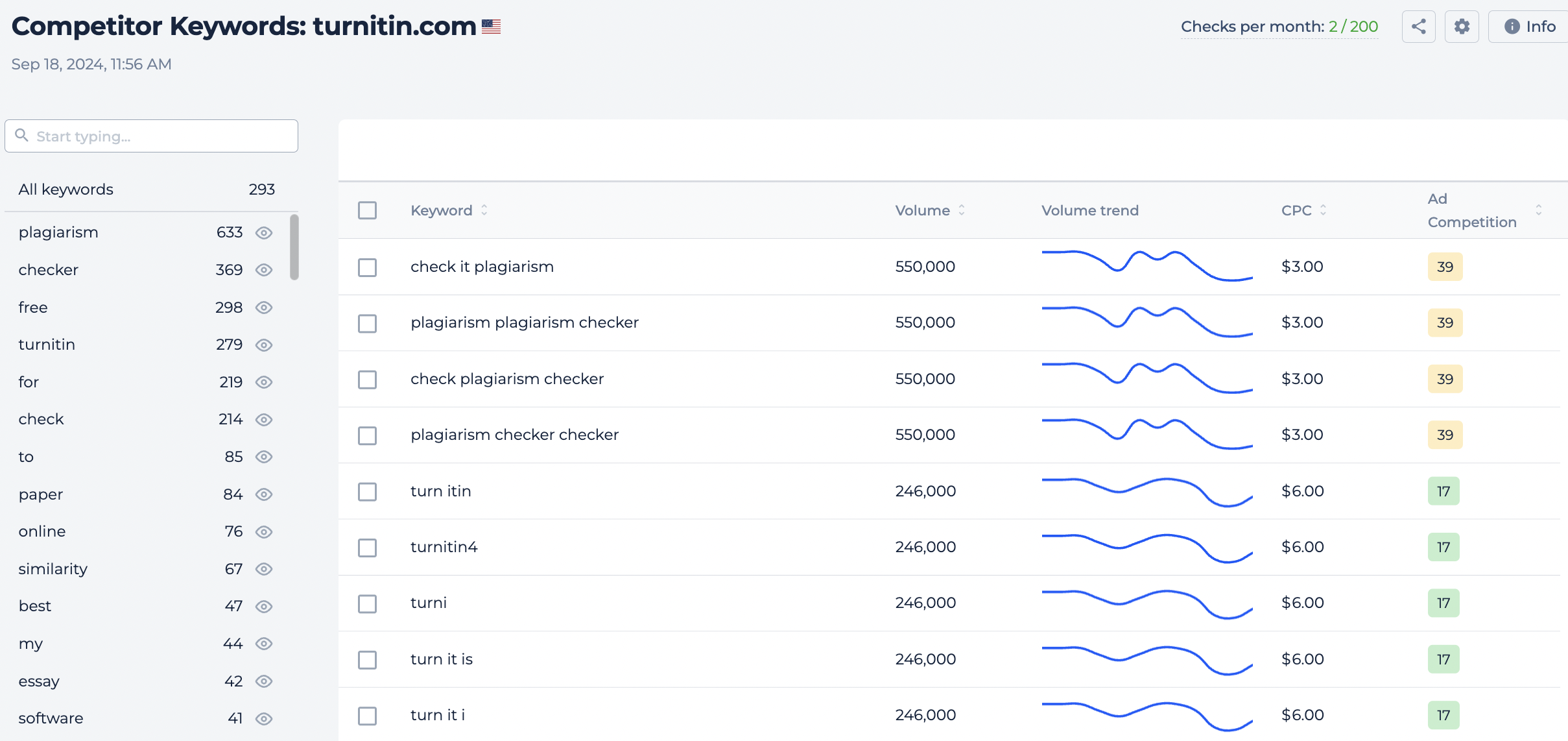
Task: Click the volume trend chart for 'check it plagiarism'
Action: coord(1147,265)
